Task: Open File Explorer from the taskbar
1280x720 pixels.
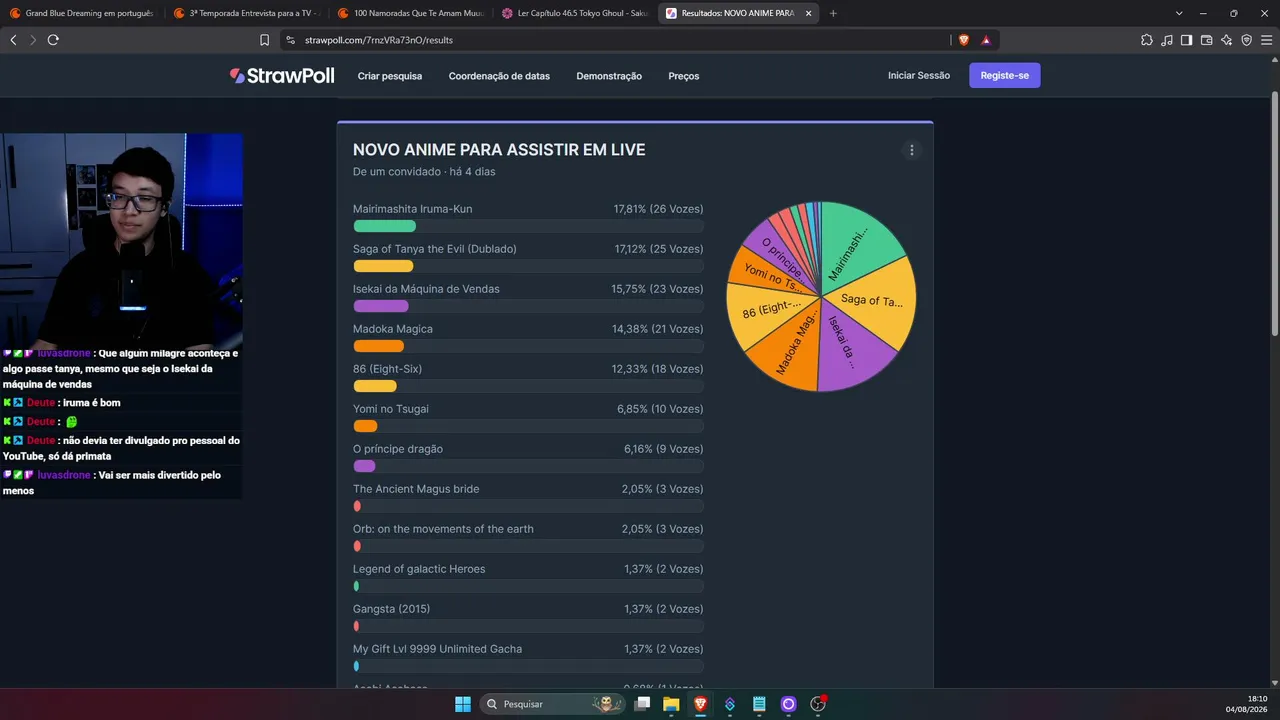Action: [671, 704]
